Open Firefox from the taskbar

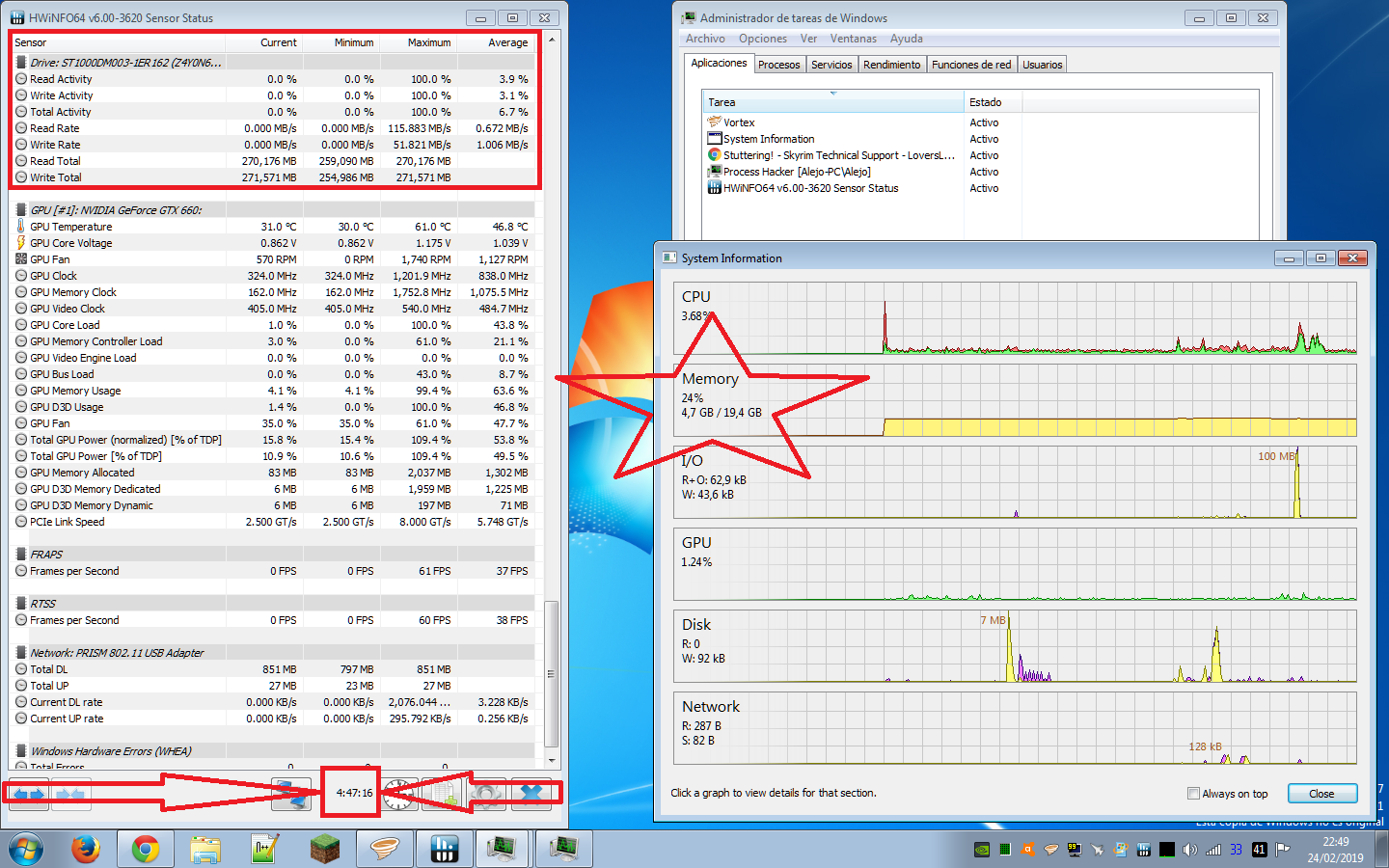pos(86,849)
